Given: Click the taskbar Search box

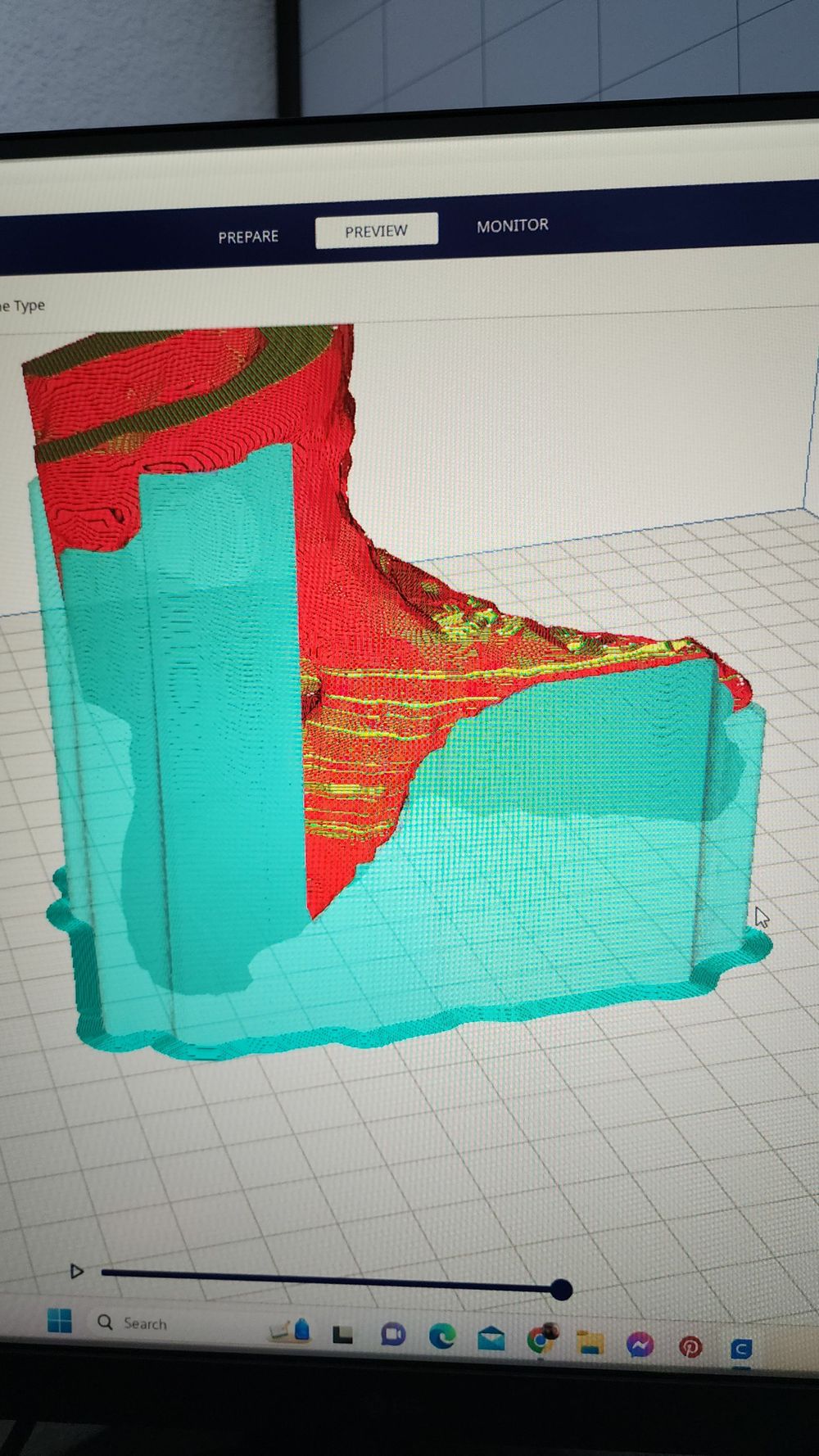Looking at the screenshot, I should coord(144,1323).
